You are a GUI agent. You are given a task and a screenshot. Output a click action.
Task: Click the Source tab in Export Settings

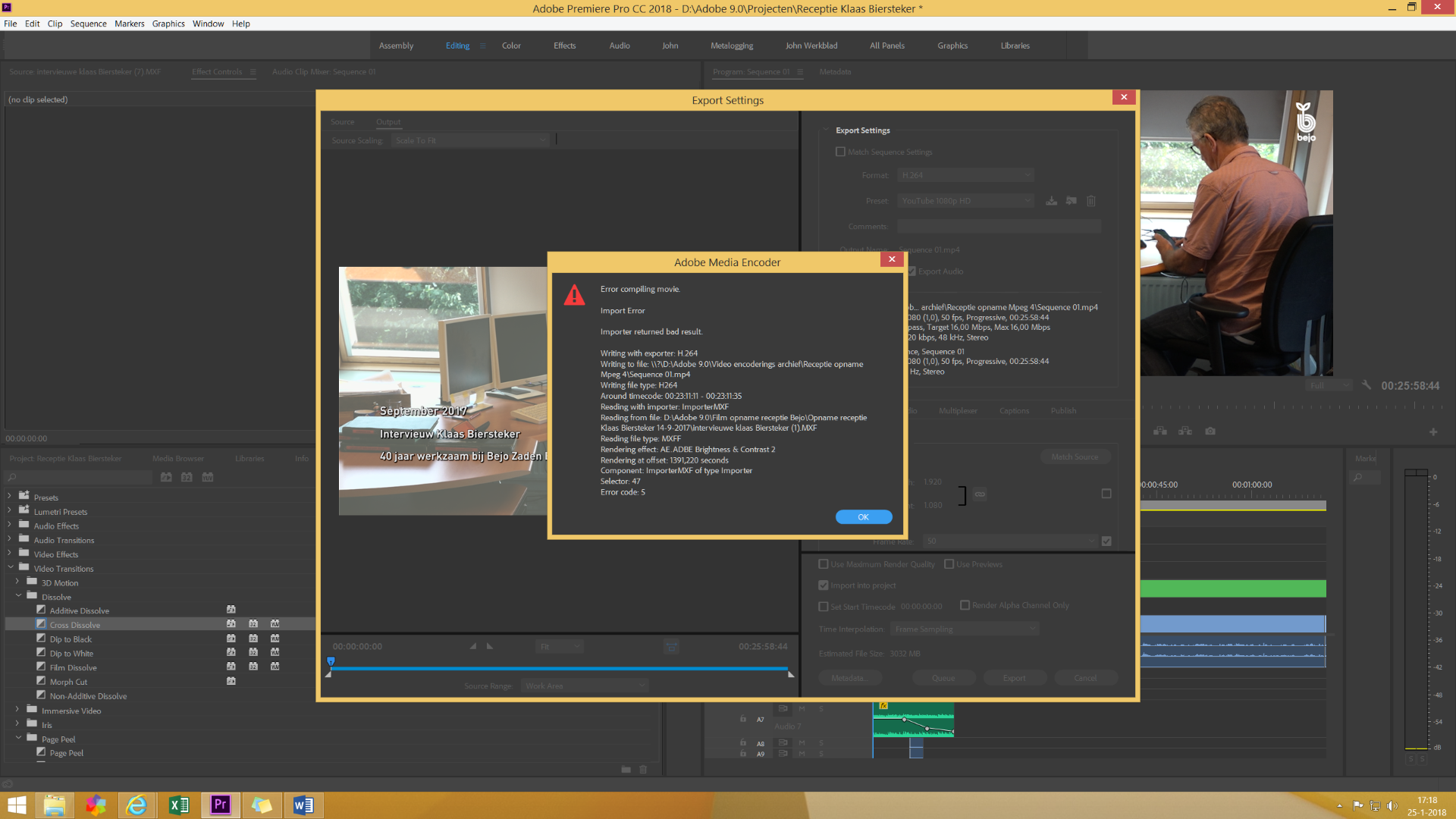coord(343,121)
